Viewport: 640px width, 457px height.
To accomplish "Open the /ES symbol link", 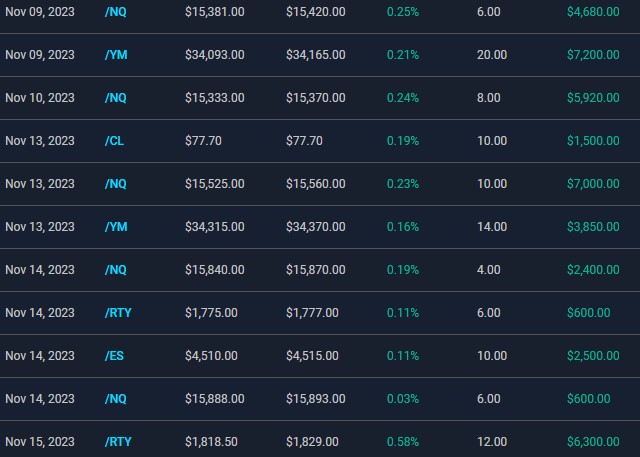I will click(114, 356).
